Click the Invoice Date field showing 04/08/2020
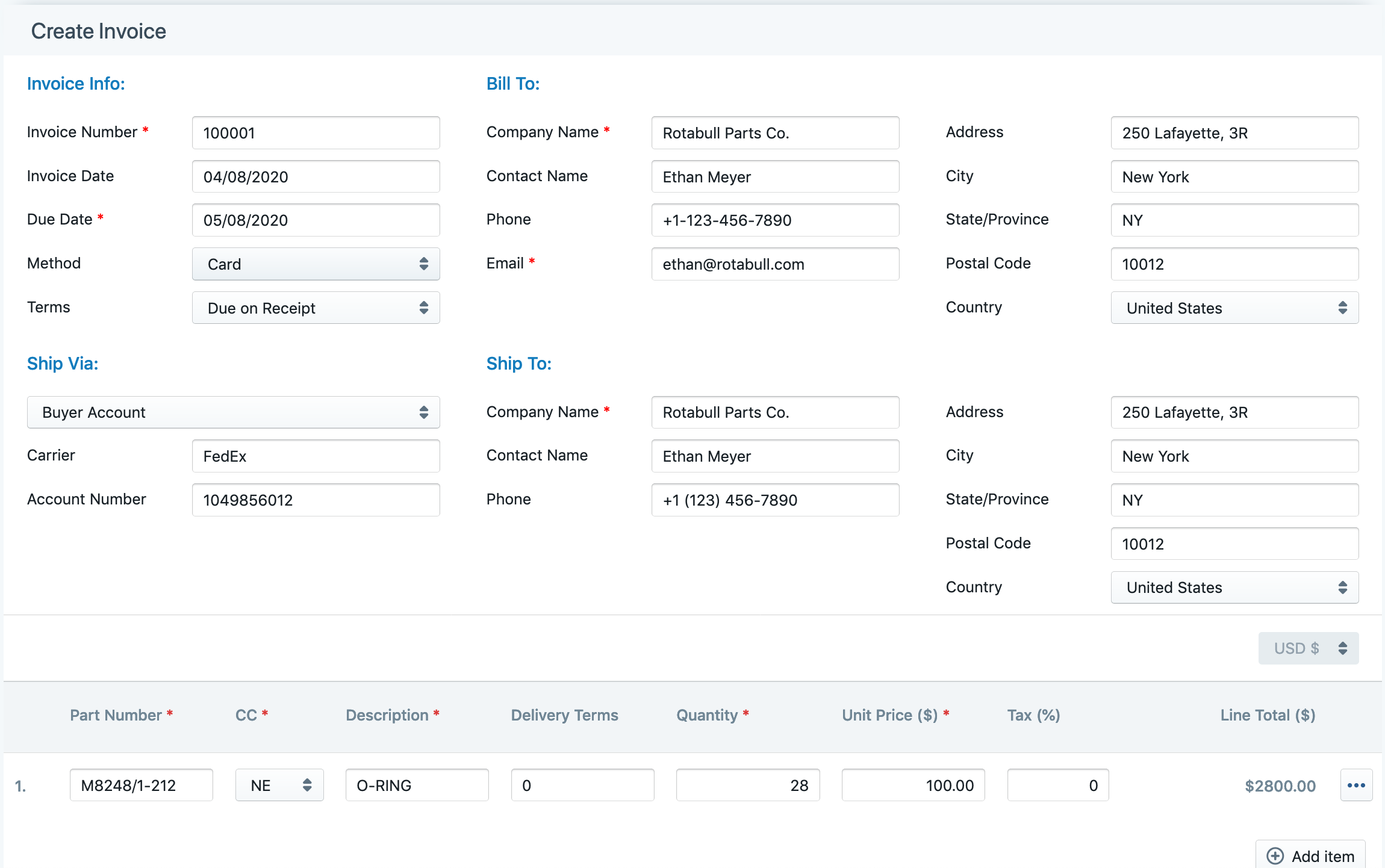Image resolution: width=1385 pixels, height=868 pixels. pos(315,176)
